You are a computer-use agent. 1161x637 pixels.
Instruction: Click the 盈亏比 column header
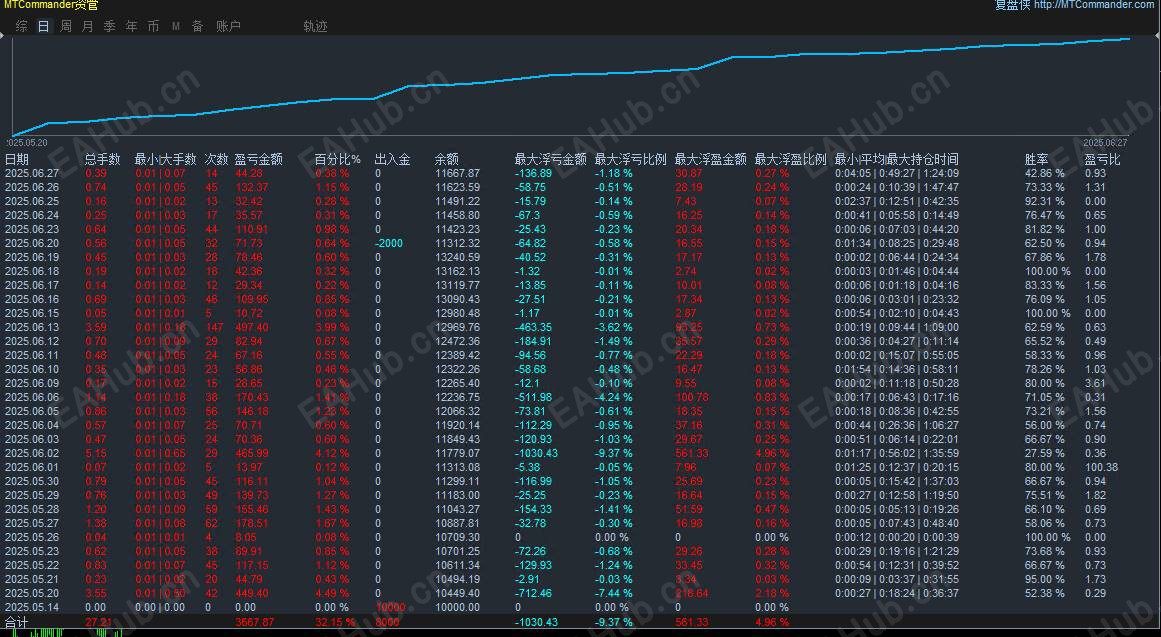[1103, 159]
